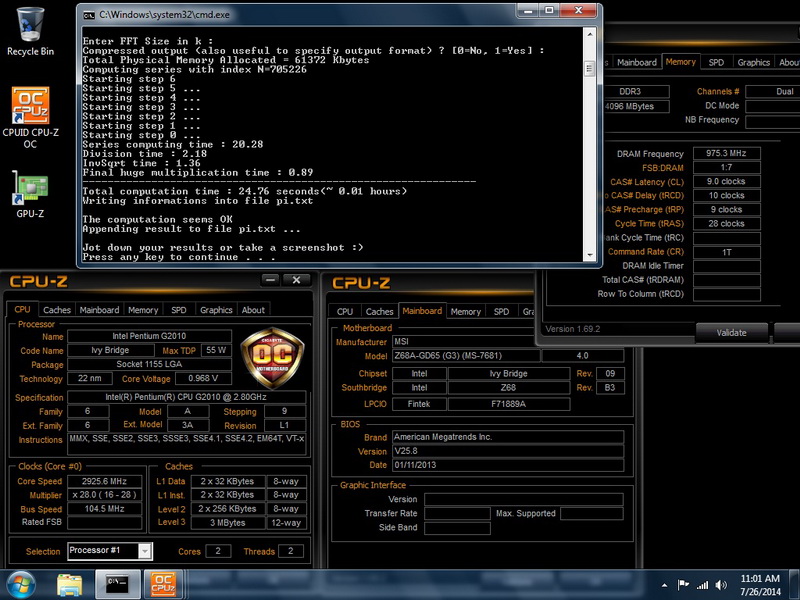800x600 pixels.
Task: Click the CAS# Latency value 9.0 clocks
Action: (x=727, y=182)
